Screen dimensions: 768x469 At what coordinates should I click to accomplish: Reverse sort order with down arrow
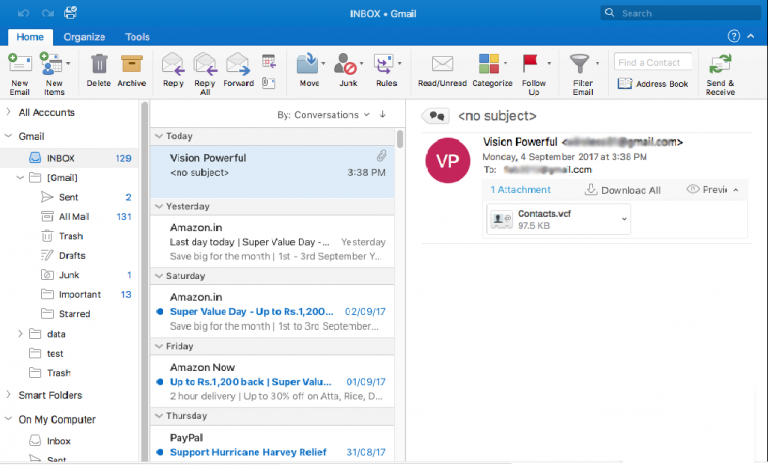[383, 115]
